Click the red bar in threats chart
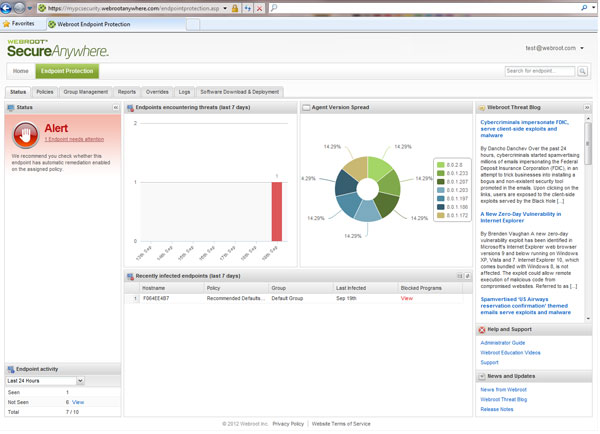The height and width of the screenshot is (434, 600). [x=277, y=211]
